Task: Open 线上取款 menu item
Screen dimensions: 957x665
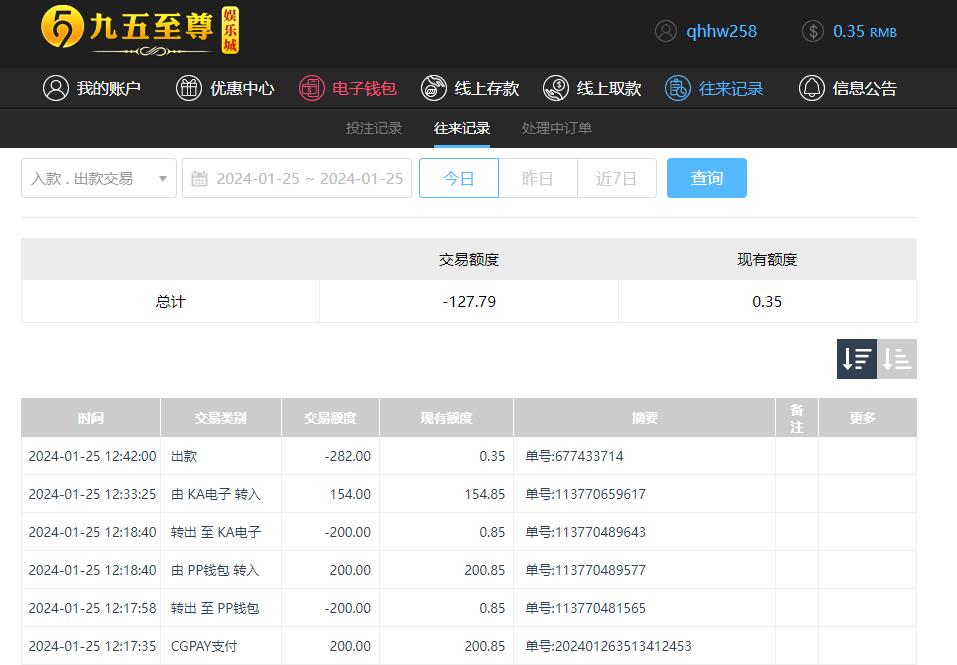Action: pyautogui.click(x=592, y=88)
